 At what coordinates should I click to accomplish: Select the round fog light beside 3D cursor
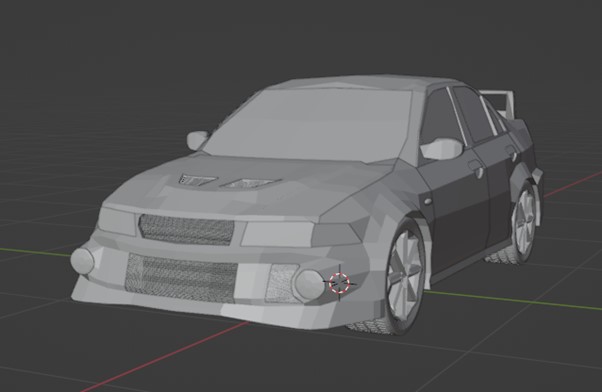coord(310,285)
